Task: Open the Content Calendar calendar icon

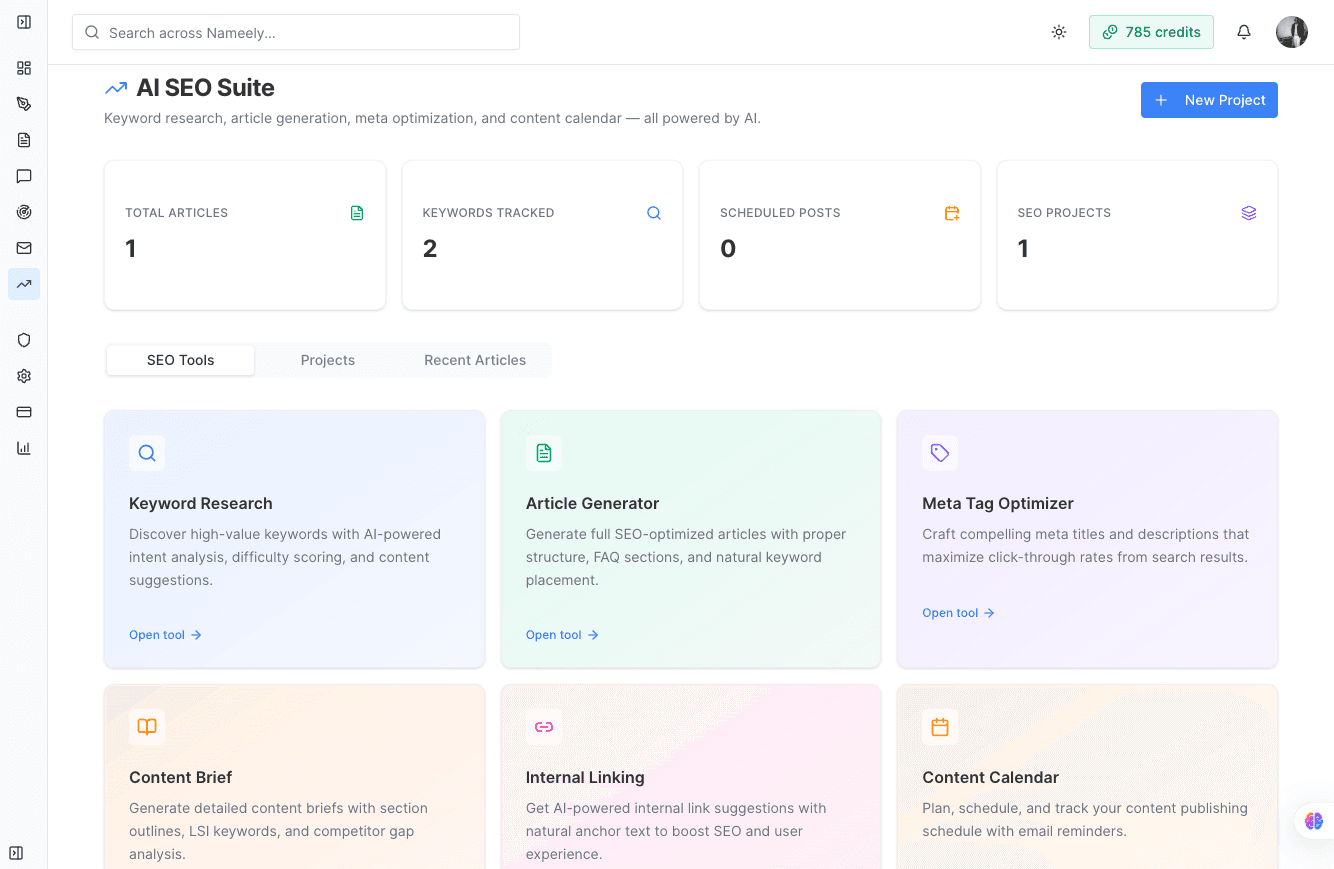Action: pos(940,727)
